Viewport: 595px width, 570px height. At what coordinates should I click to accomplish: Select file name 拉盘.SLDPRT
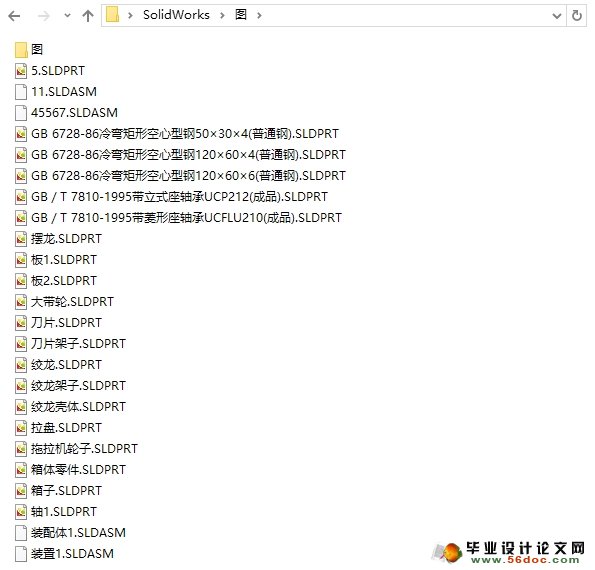pyautogui.click(x=66, y=428)
